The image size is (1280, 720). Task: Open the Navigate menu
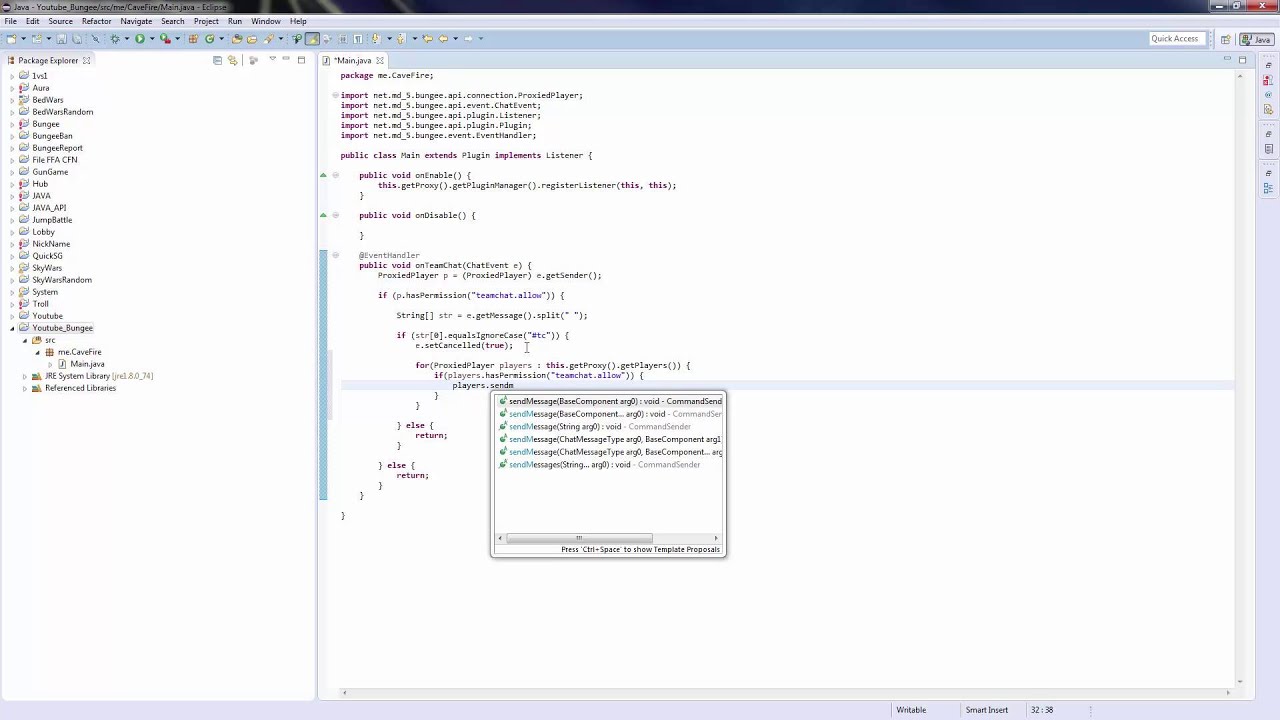(136, 21)
